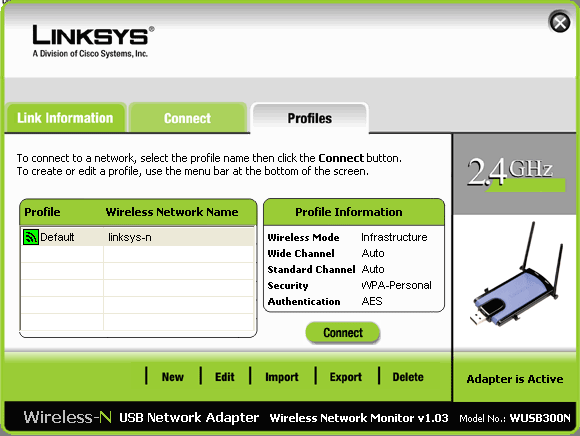Click the Wireless Network Name column header
This screenshot has width=580, height=436.
tap(172, 212)
